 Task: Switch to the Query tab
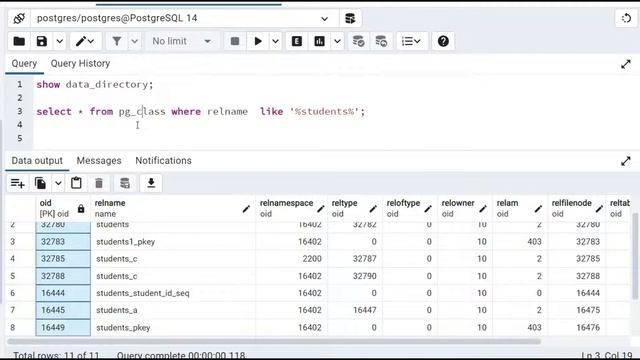[24, 64]
